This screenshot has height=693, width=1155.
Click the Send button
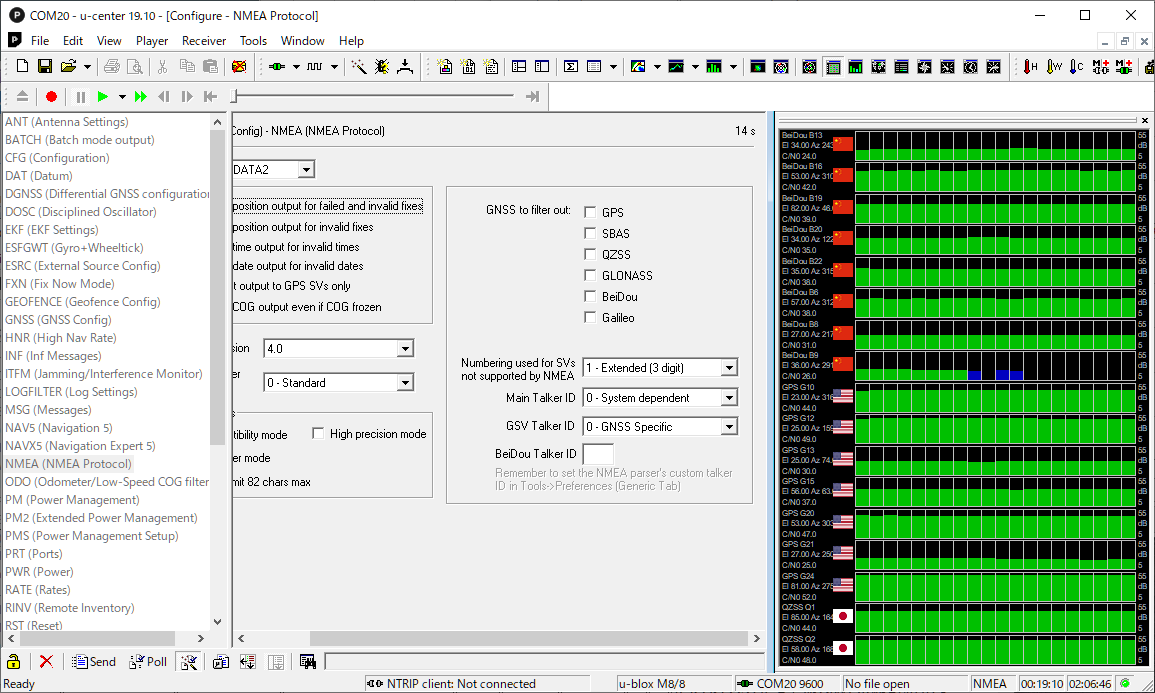coord(94,661)
